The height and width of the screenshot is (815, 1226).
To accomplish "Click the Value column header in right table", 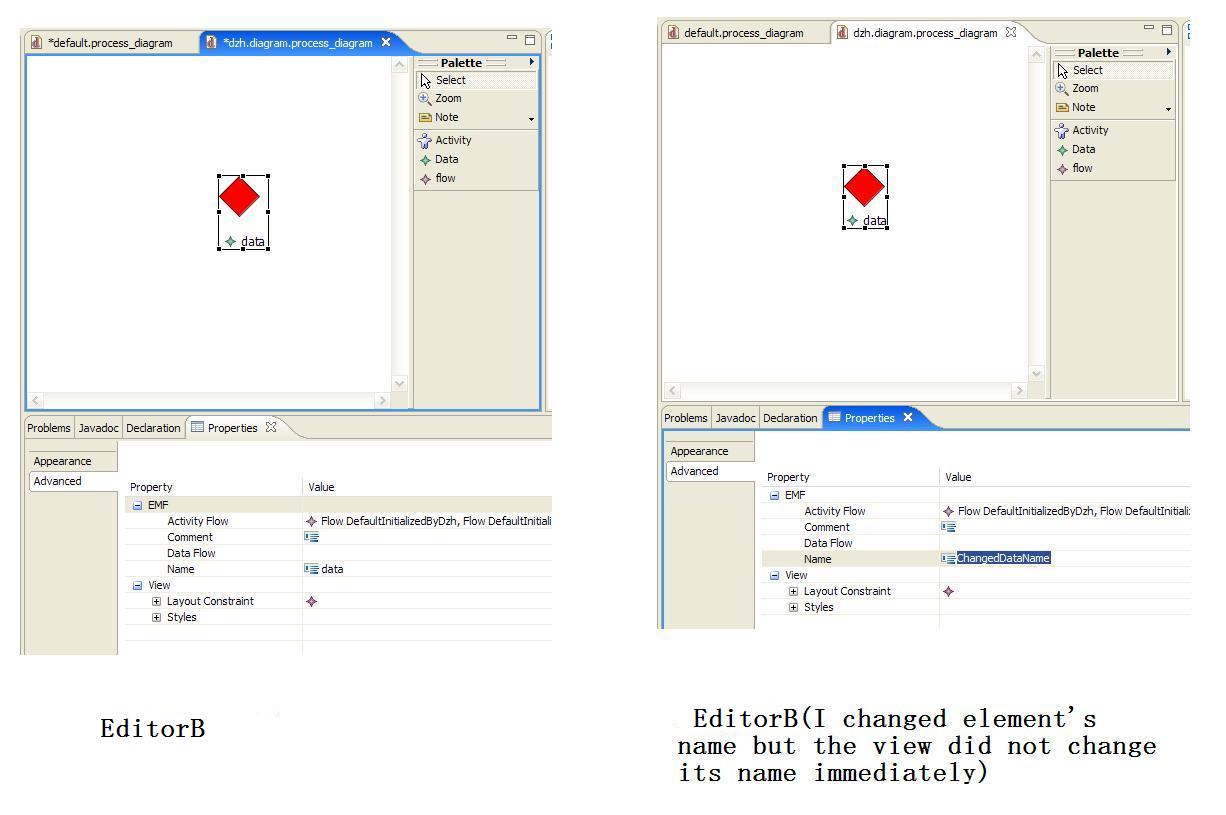I will coord(958,477).
